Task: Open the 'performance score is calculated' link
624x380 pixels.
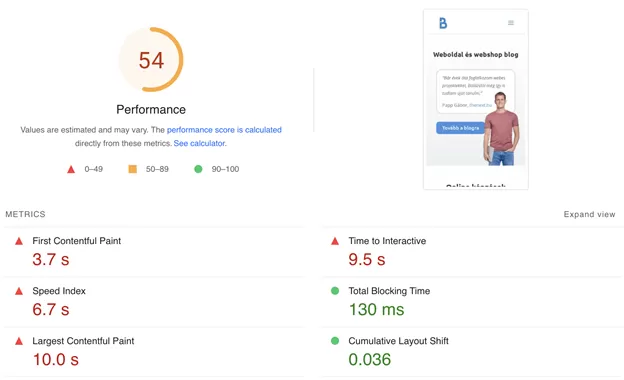Action: click(x=224, y=130)
